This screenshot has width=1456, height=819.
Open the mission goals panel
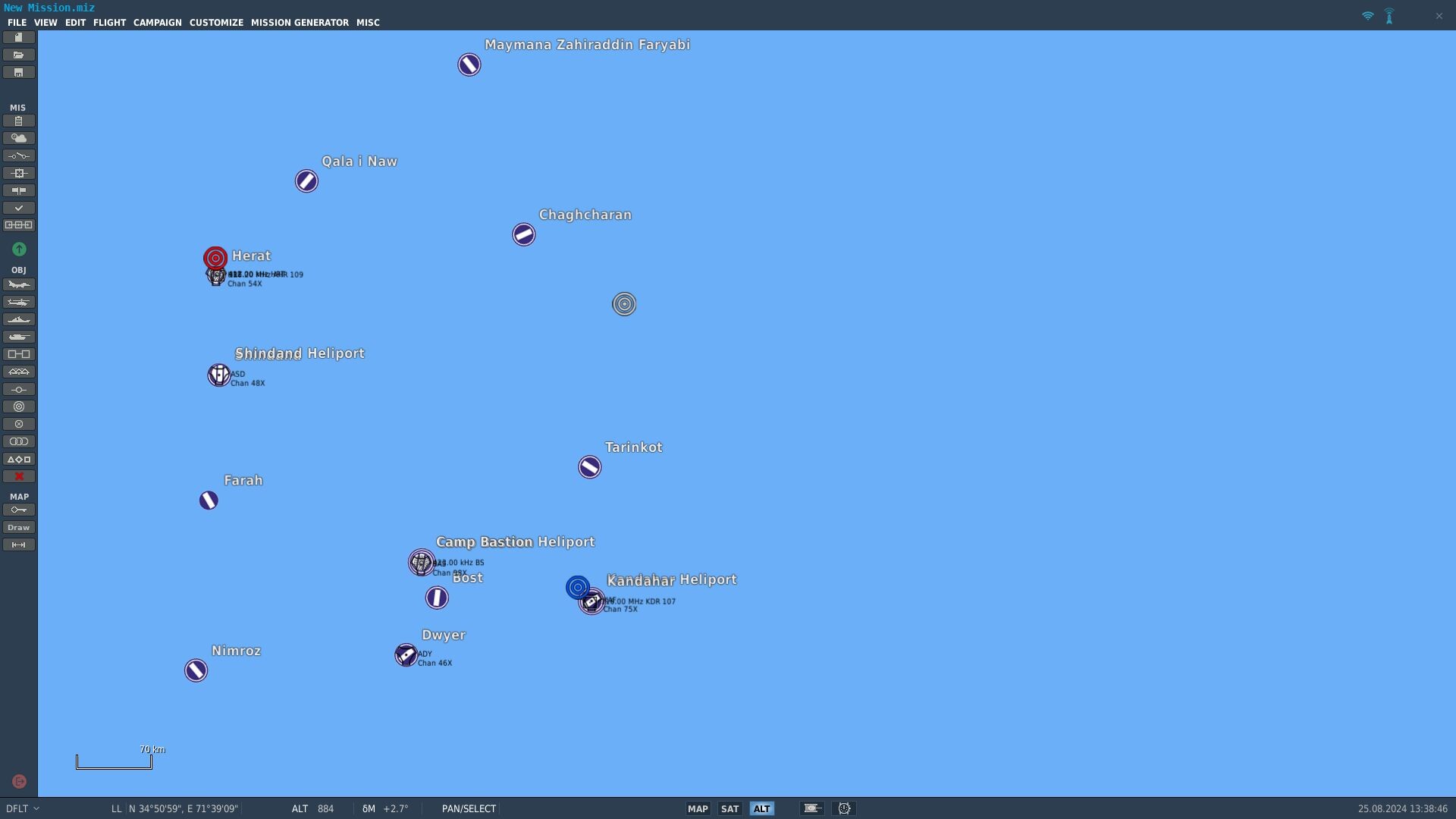[18, 173]
